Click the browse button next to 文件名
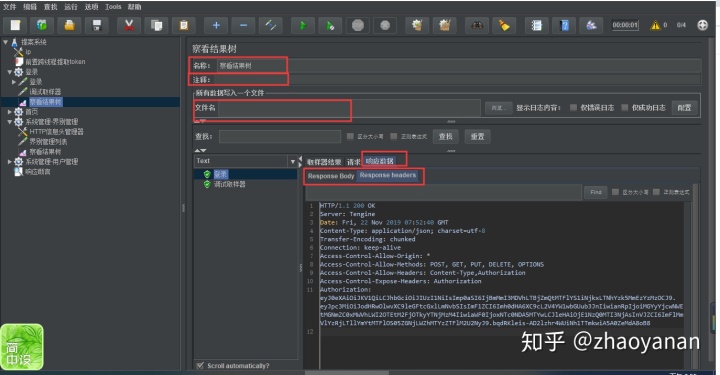The height and width of the screenshot is (375, 720). [x=498, y=108]
